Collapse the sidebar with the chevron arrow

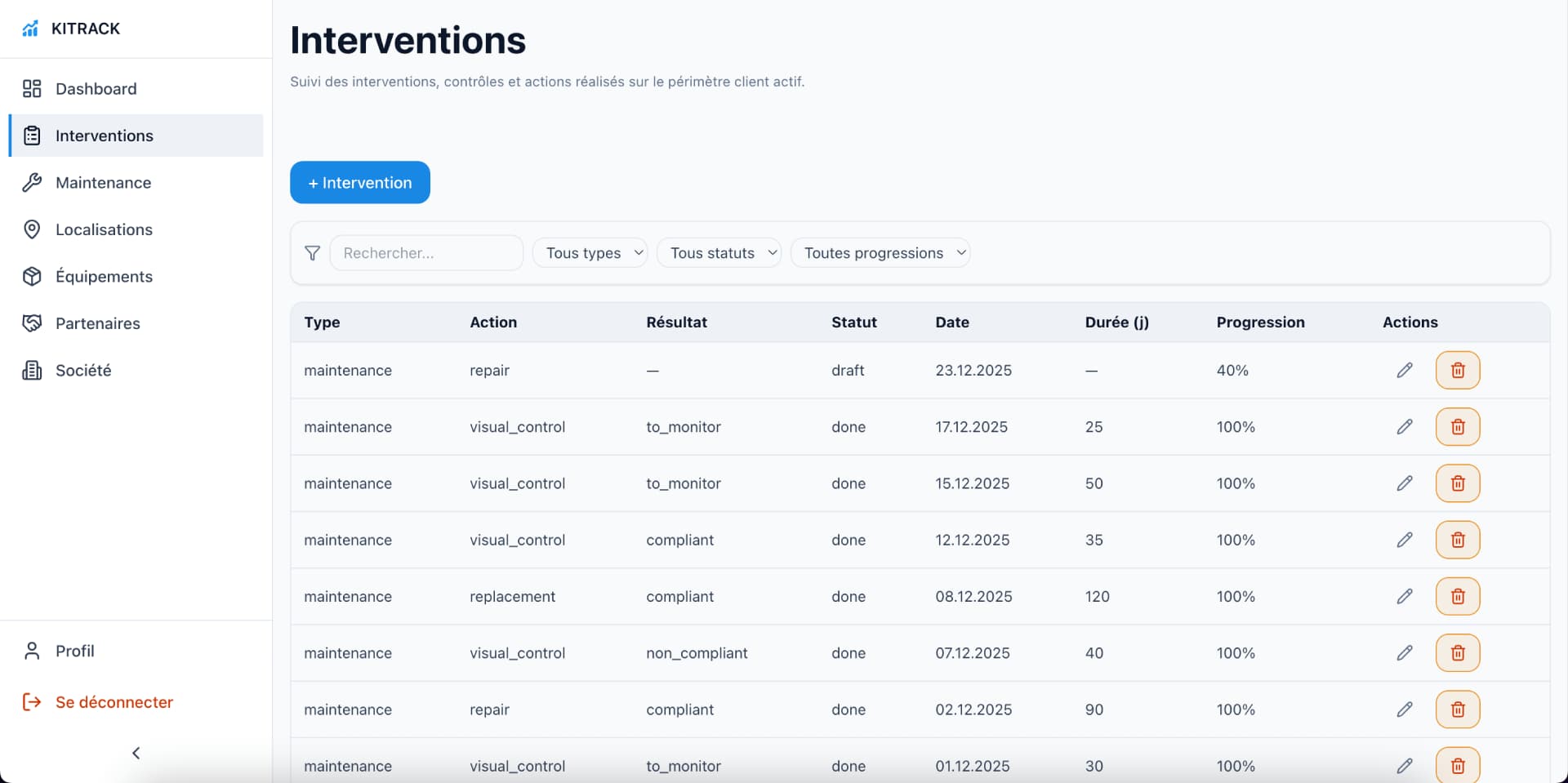[x=136, y=753]
